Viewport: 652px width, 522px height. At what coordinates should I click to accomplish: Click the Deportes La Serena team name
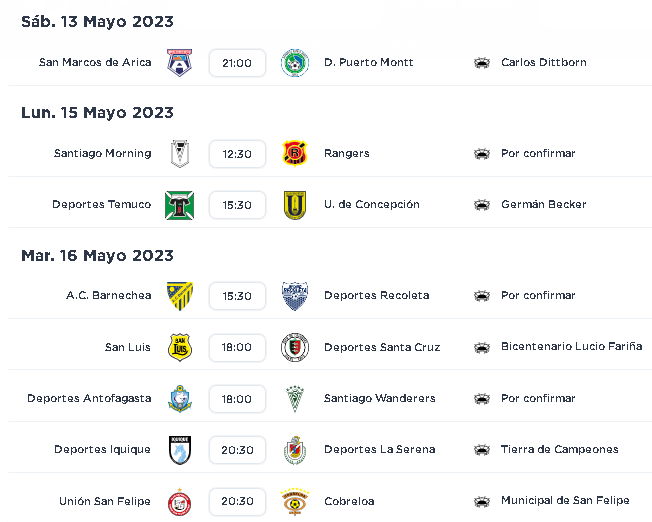pos(380,449)
